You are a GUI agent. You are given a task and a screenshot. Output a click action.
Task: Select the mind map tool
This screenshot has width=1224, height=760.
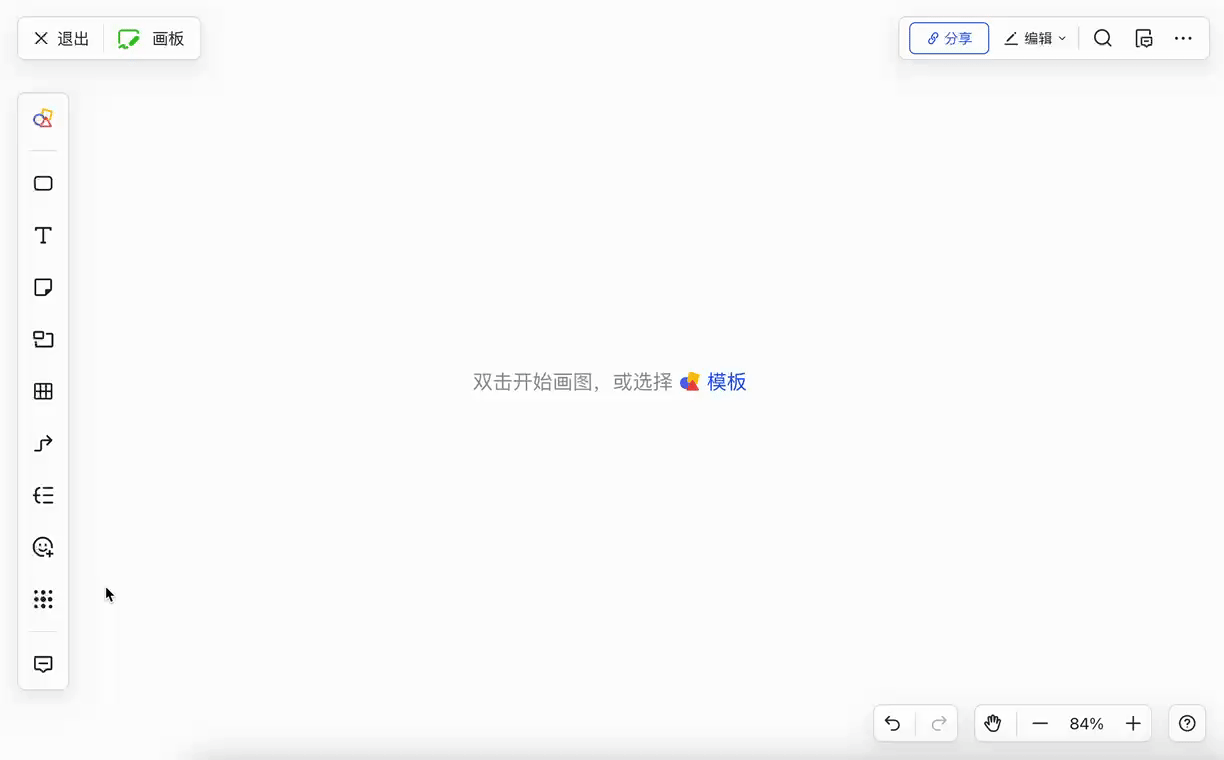[43, 495]
